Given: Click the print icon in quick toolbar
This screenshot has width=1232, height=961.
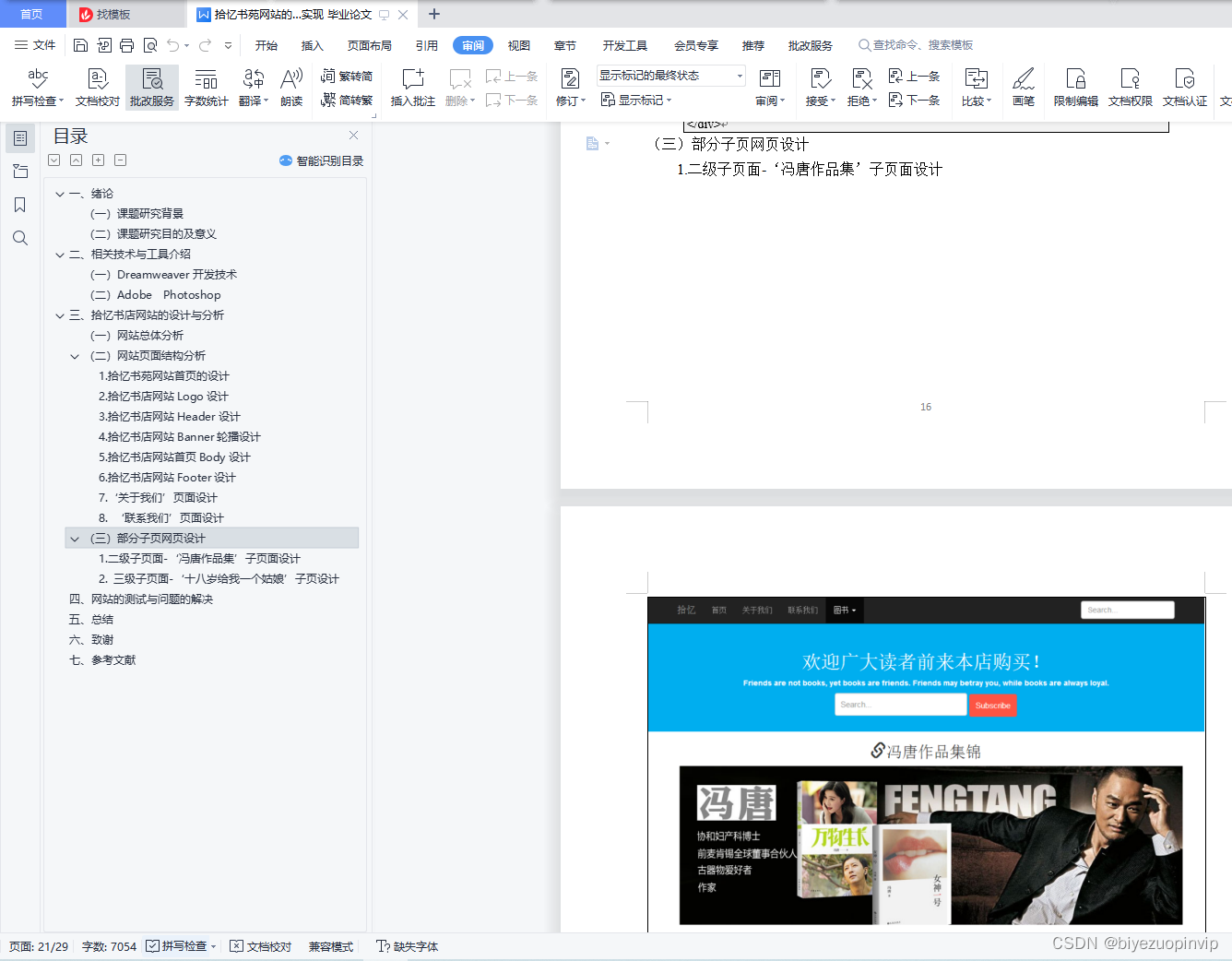Looking at the screenshot, I should 127,45.
